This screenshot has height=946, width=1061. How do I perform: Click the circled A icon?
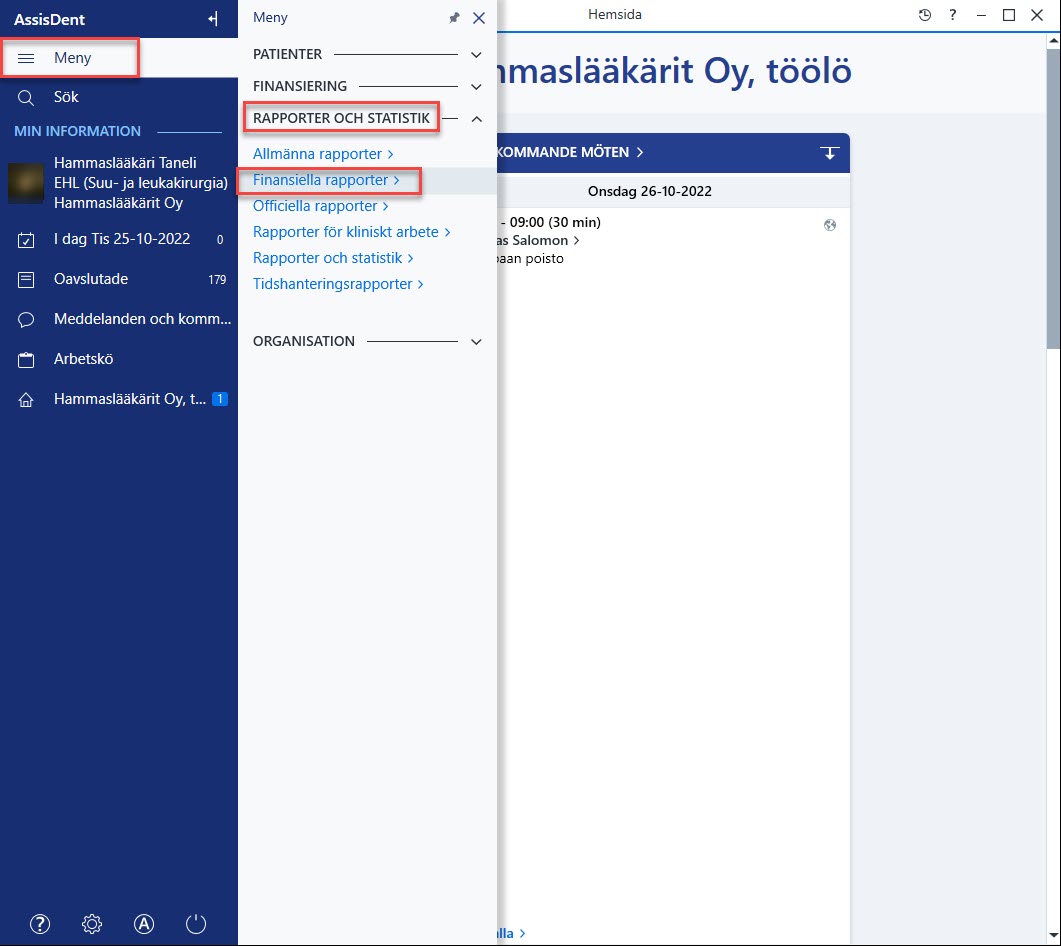coord(144,924)
